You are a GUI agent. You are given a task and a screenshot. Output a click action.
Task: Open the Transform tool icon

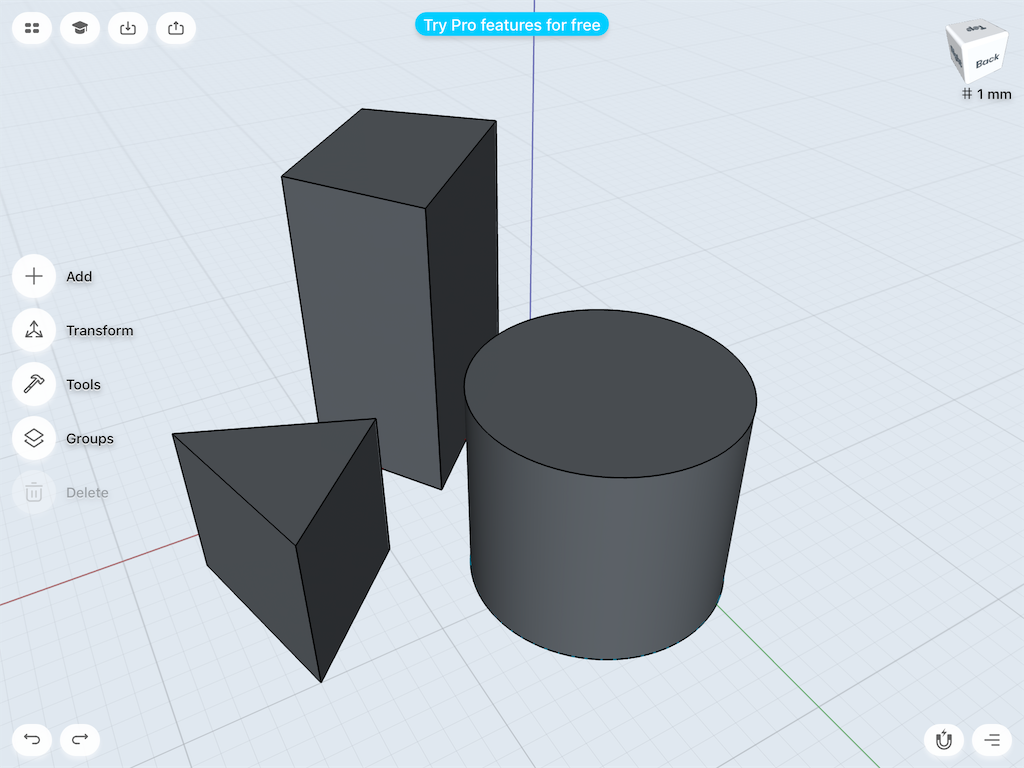click(34, 330)
